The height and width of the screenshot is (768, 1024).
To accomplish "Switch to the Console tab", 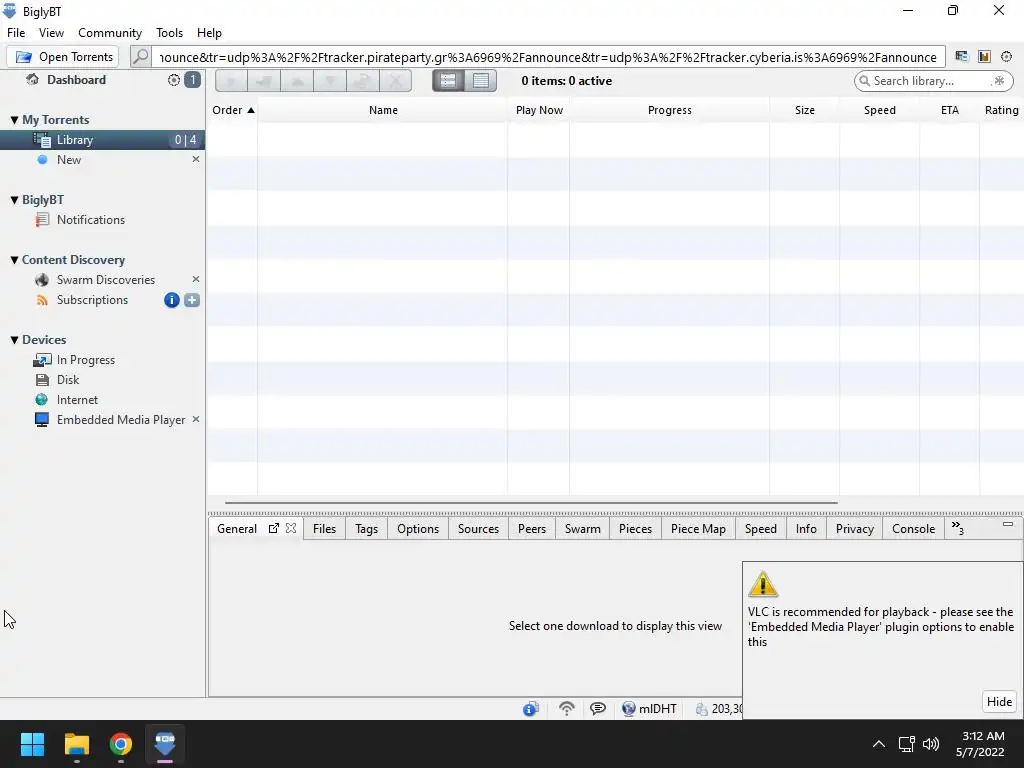I will click(913, 529).
